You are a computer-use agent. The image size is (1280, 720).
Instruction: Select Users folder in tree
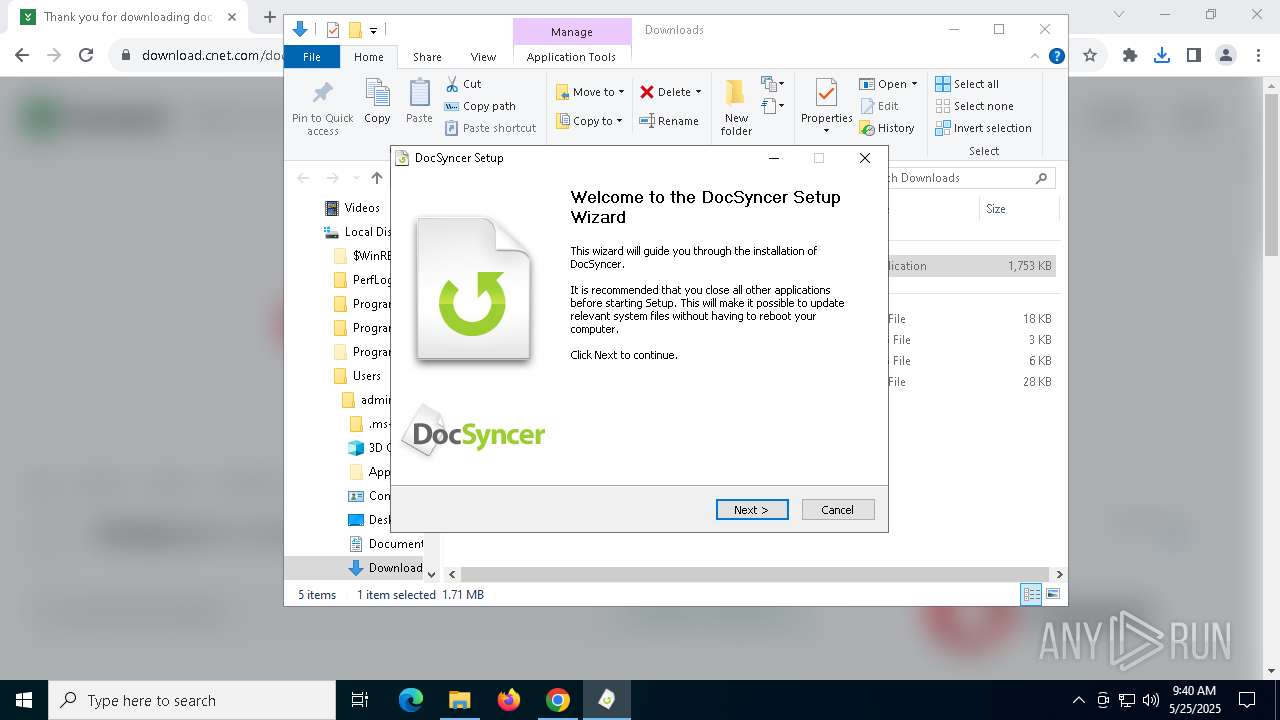pos(358,376)
